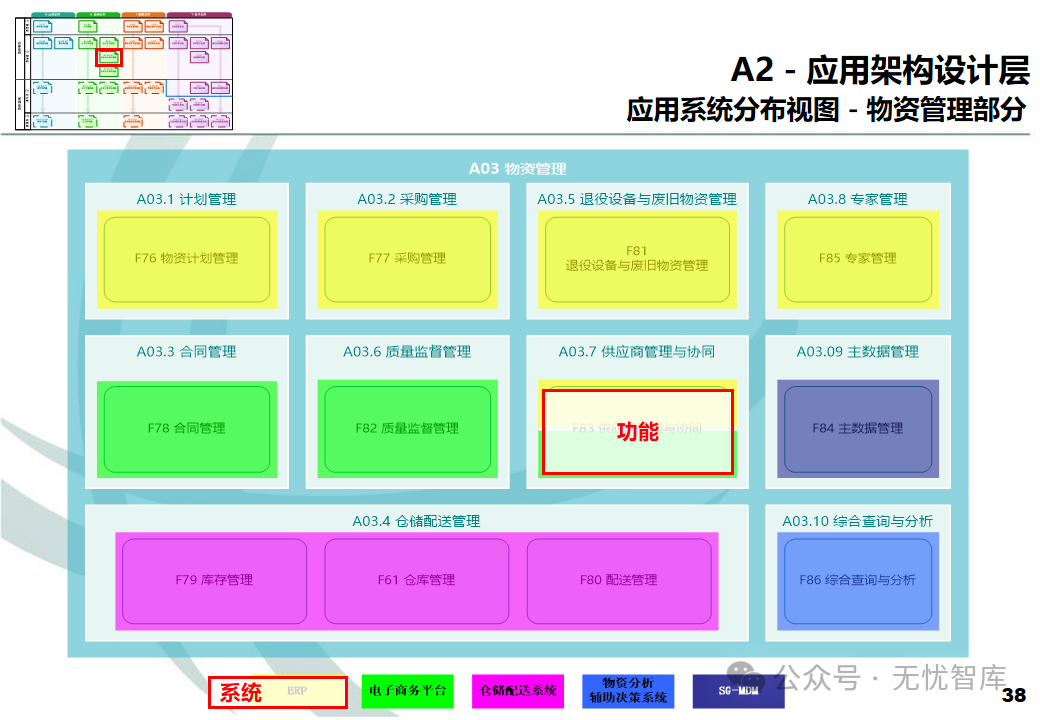Click the F61 仓库管理 box

[417, 581]
